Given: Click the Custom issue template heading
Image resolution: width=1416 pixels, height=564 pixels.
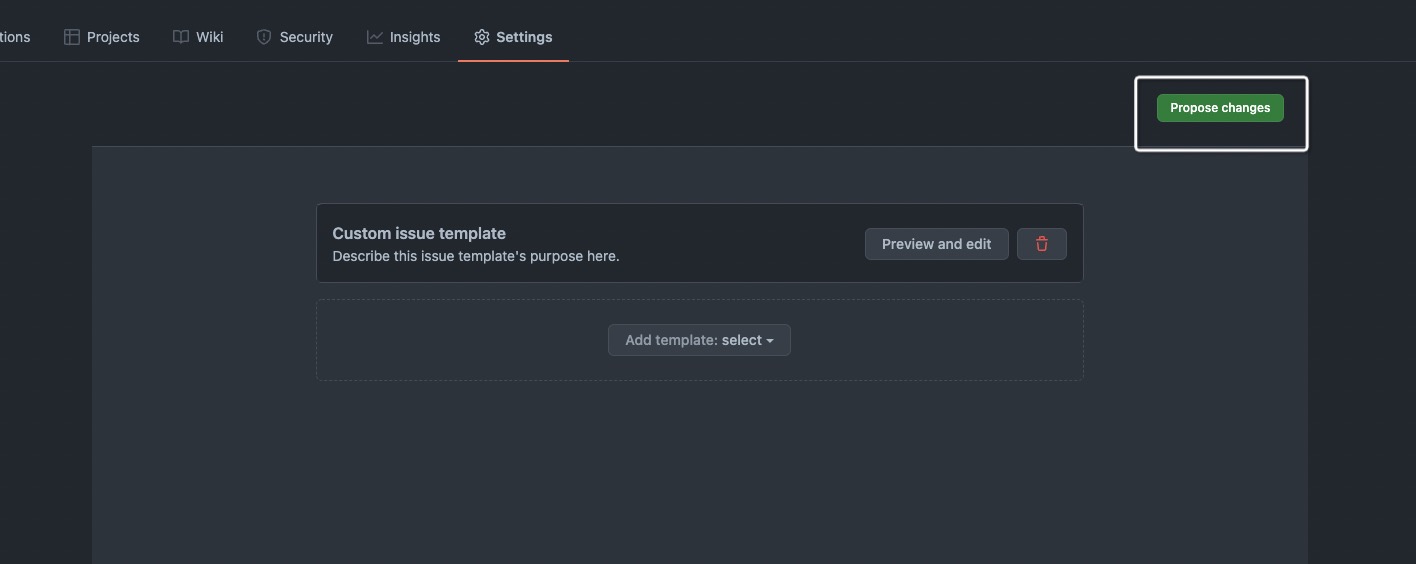Looking at the screenshot, I should 419,233.
